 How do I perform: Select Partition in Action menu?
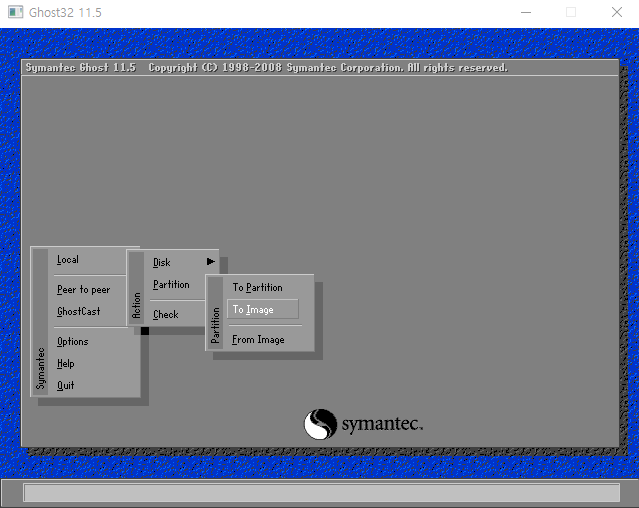coord(171,285)
